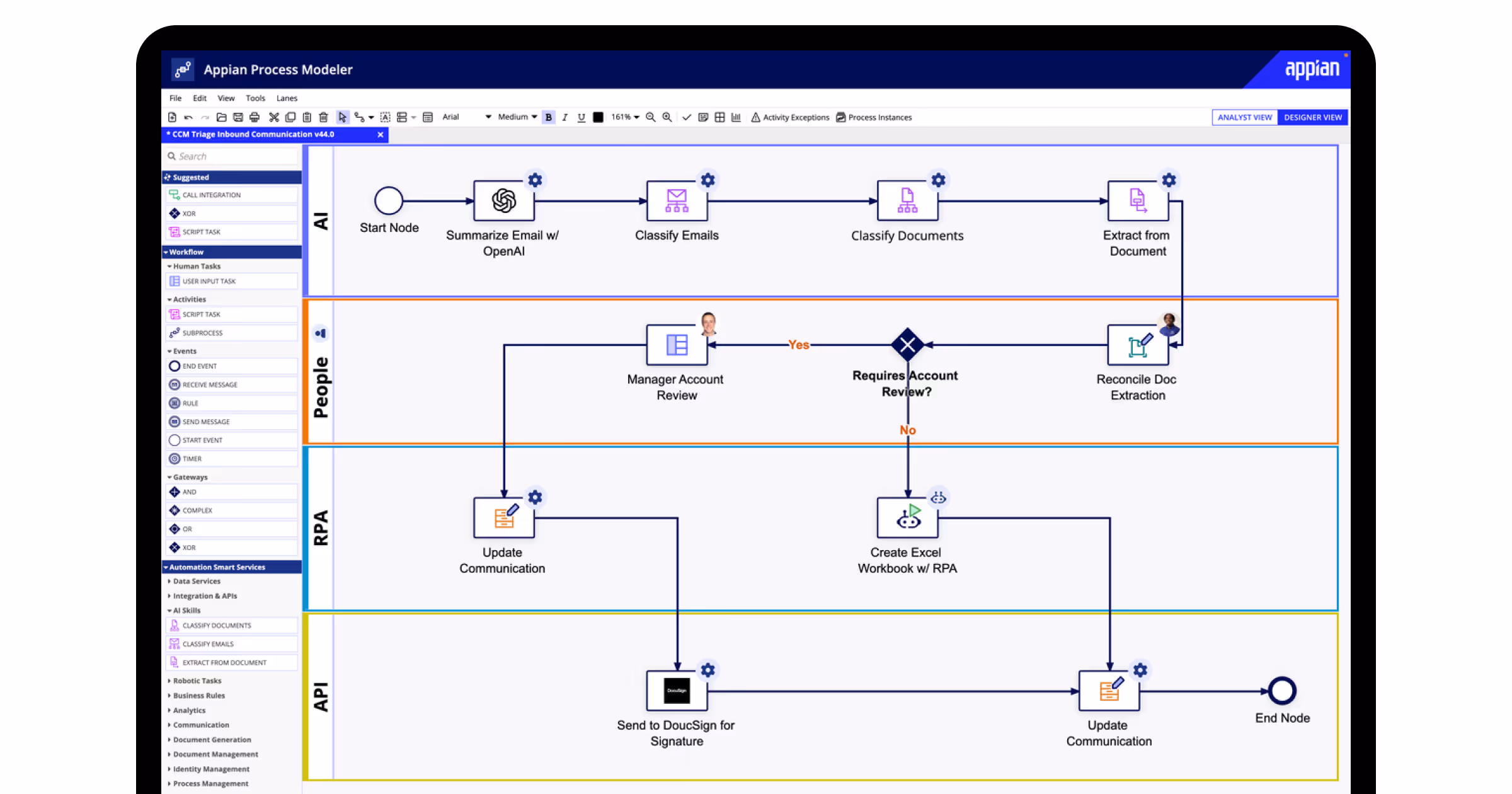The image size is (1512, 794).
Task: Switch to Analyst View
Action: coord(1244,117)
